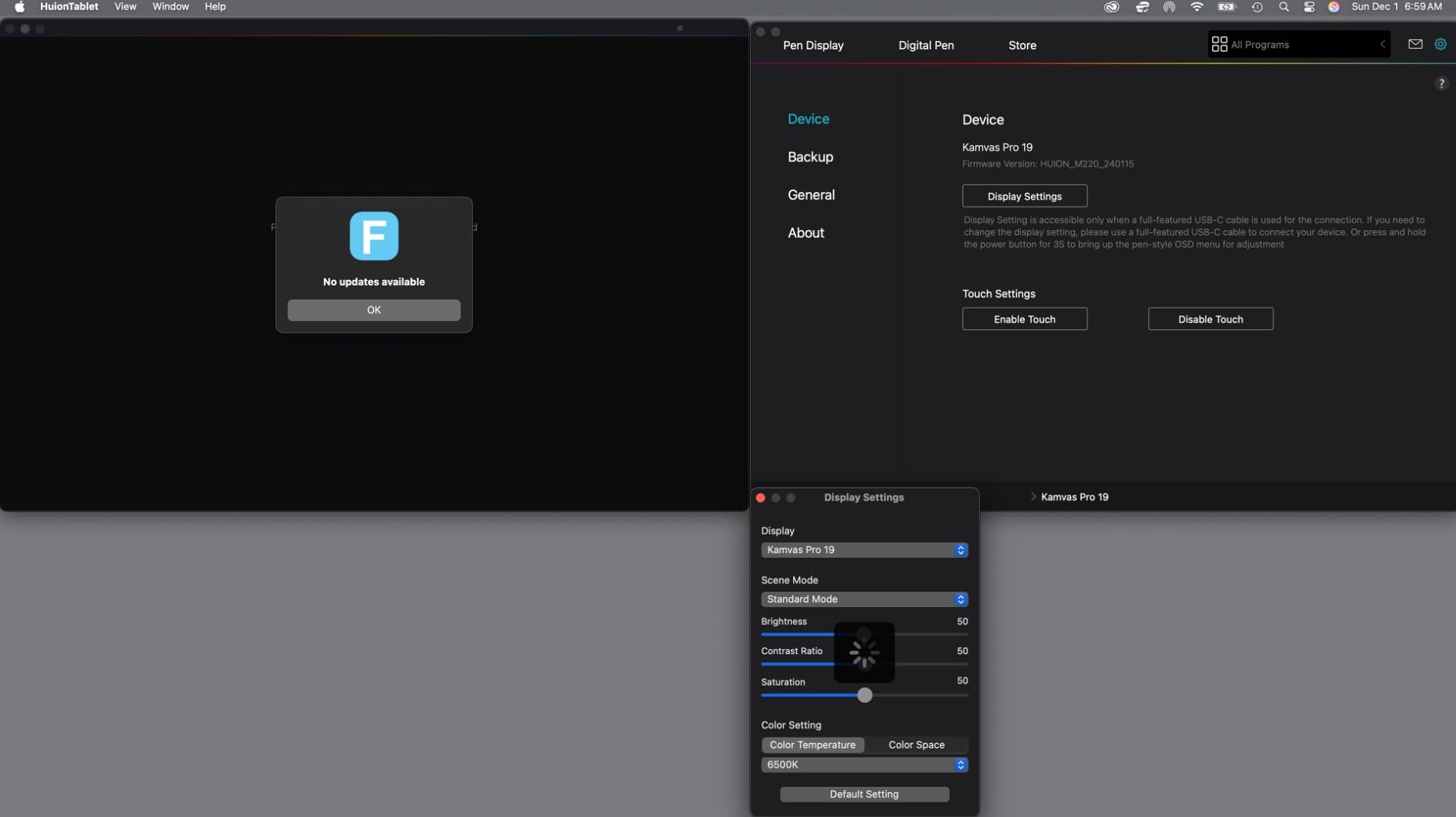Viewport: 1456px width, 817px height.
Task: Click the Saturation slider handle
Action: point(865,696)
